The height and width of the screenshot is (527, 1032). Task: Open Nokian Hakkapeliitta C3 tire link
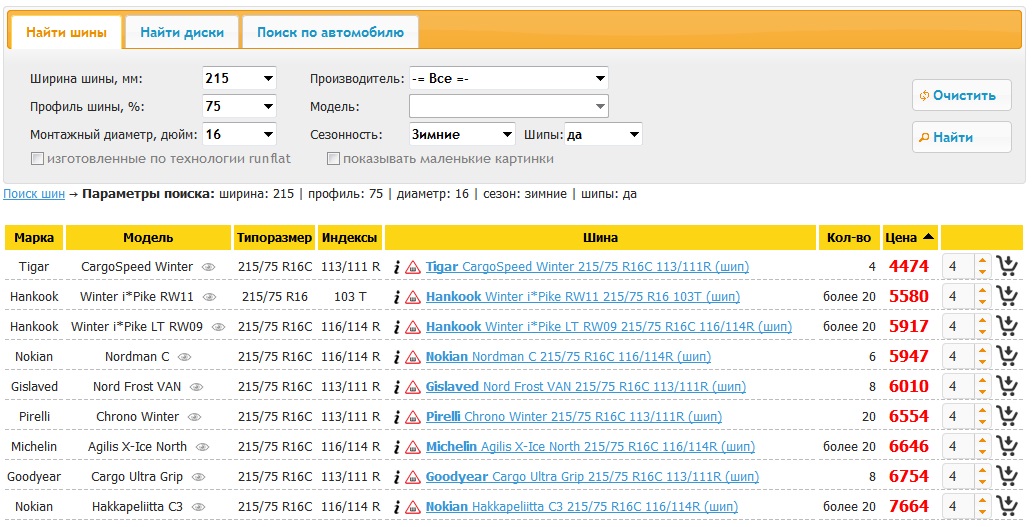coord(582,507)
